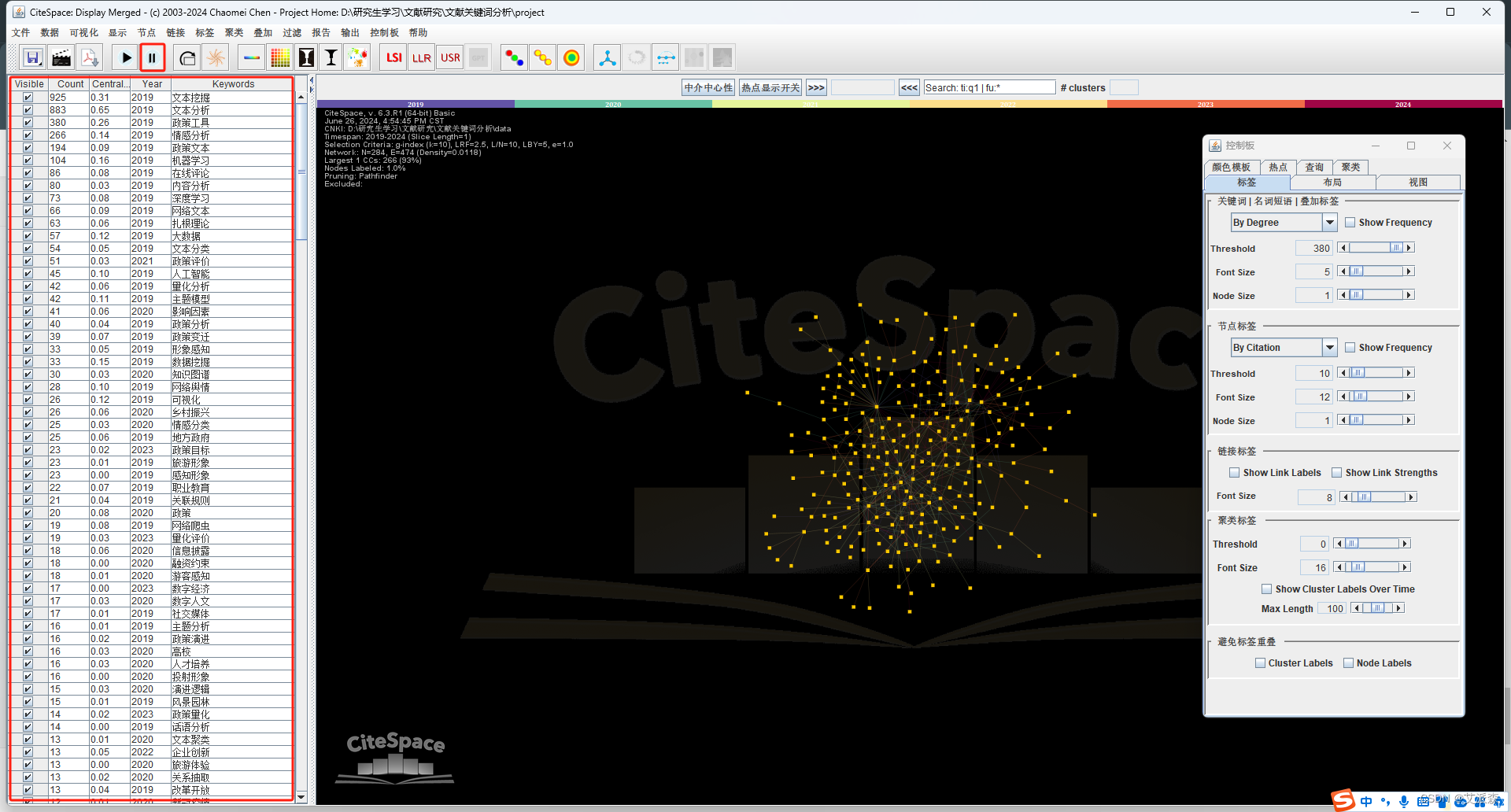Click the 热点显示开关 button
The width and height of the screenshot is (1511, 812).
click(x=770, y=88)
